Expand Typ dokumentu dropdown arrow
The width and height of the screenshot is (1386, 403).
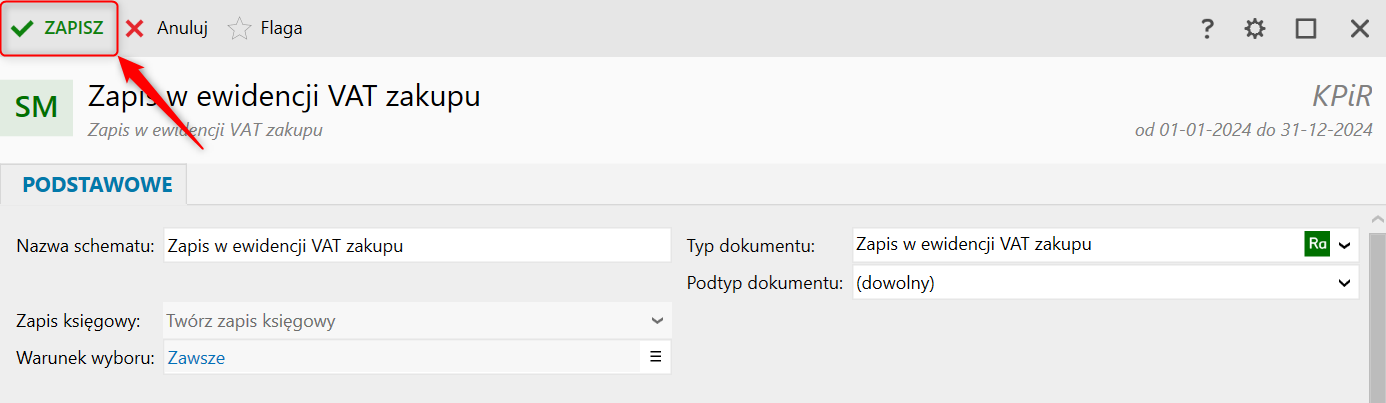click(x=1344, y=244)
